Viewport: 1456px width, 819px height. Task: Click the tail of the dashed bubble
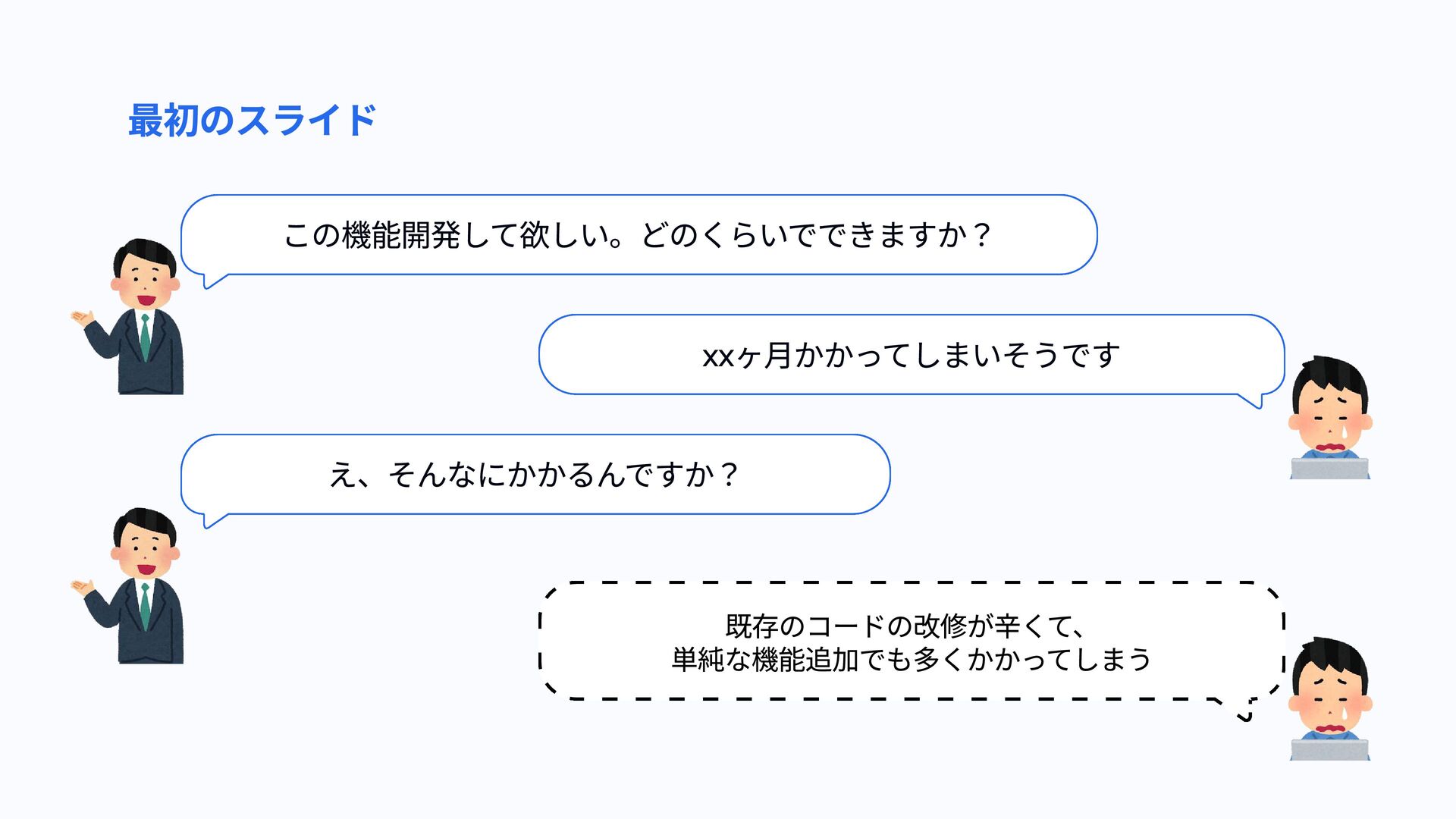(x=1236, y=709)
